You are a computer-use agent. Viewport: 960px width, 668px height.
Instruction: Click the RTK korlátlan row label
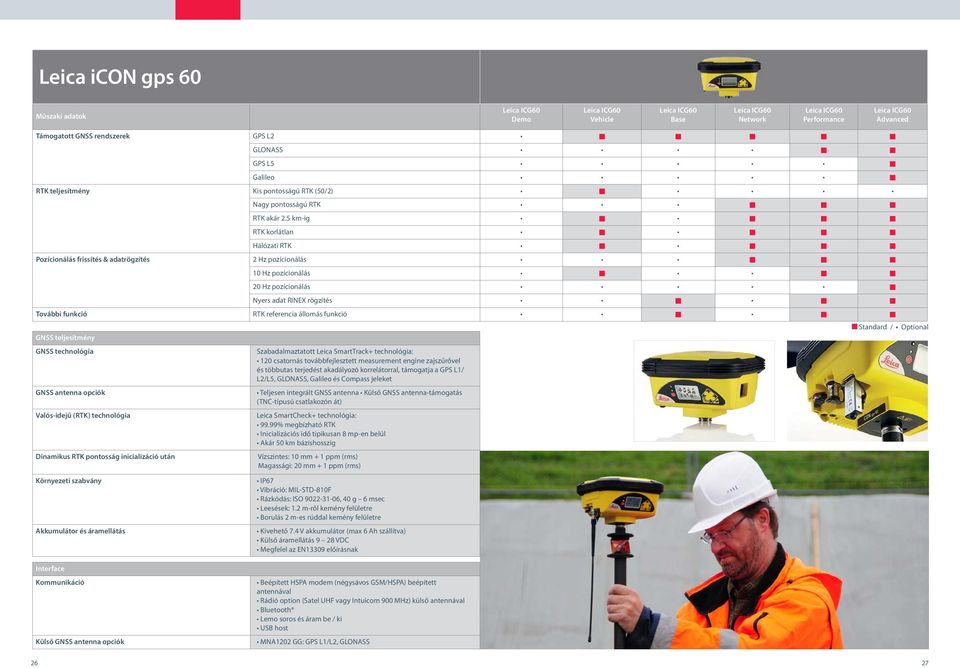(x=273, y=232)
